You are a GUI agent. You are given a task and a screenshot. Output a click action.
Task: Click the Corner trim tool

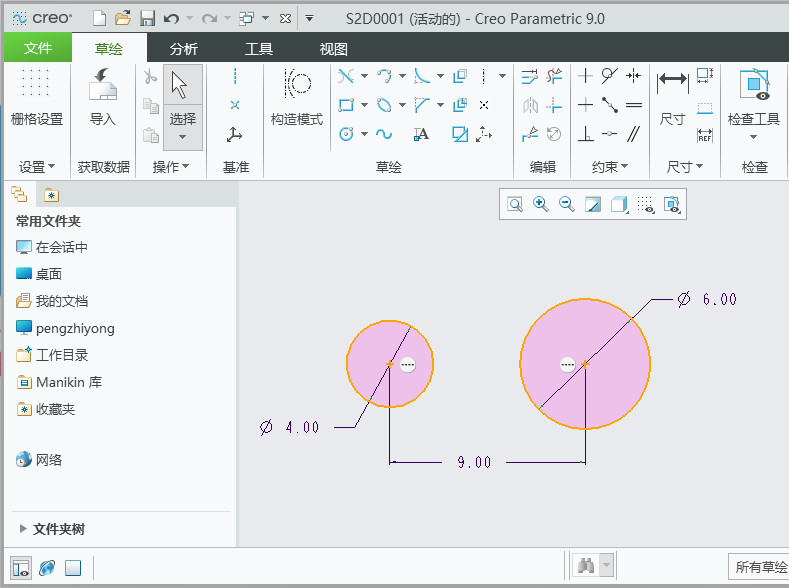click(554, 105)
